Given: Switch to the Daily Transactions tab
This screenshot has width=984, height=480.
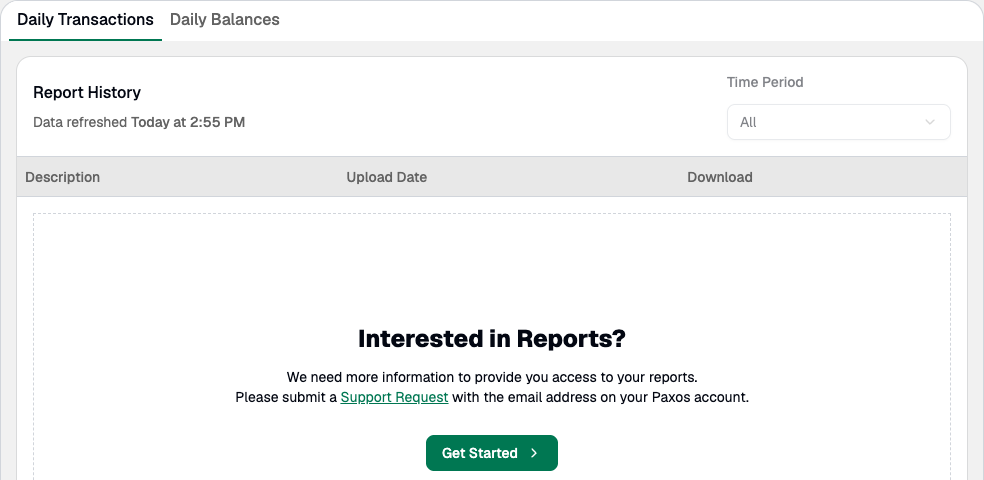Looking at the screenshot, I should [85, 19].
